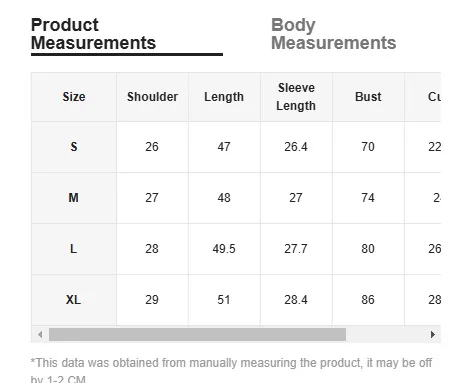Select the L size row label
Screen dimensions: 464x383
click(x=74, y=249)
